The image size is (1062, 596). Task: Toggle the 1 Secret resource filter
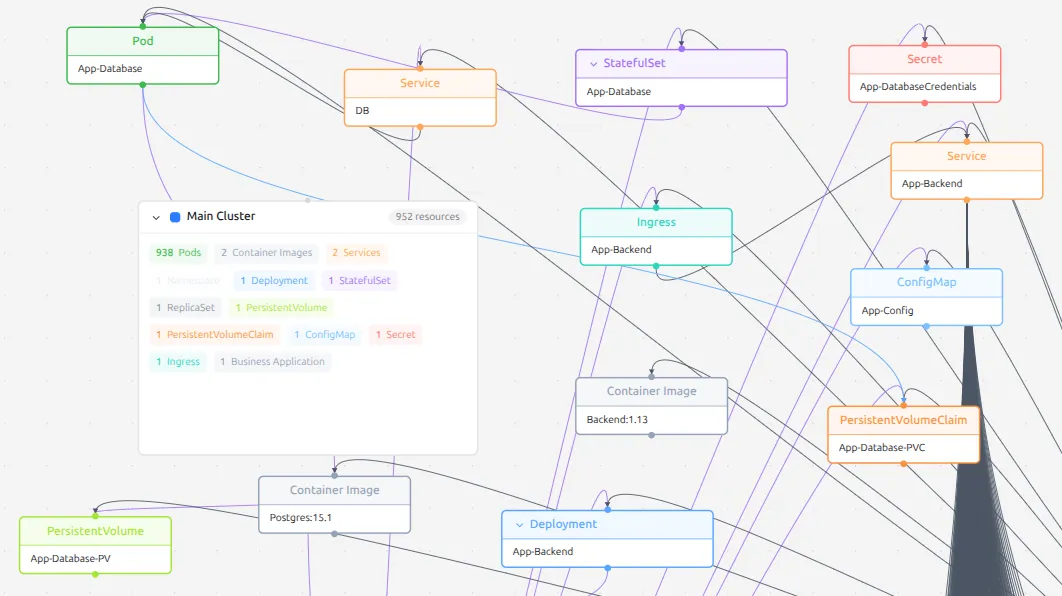[395, 334]
